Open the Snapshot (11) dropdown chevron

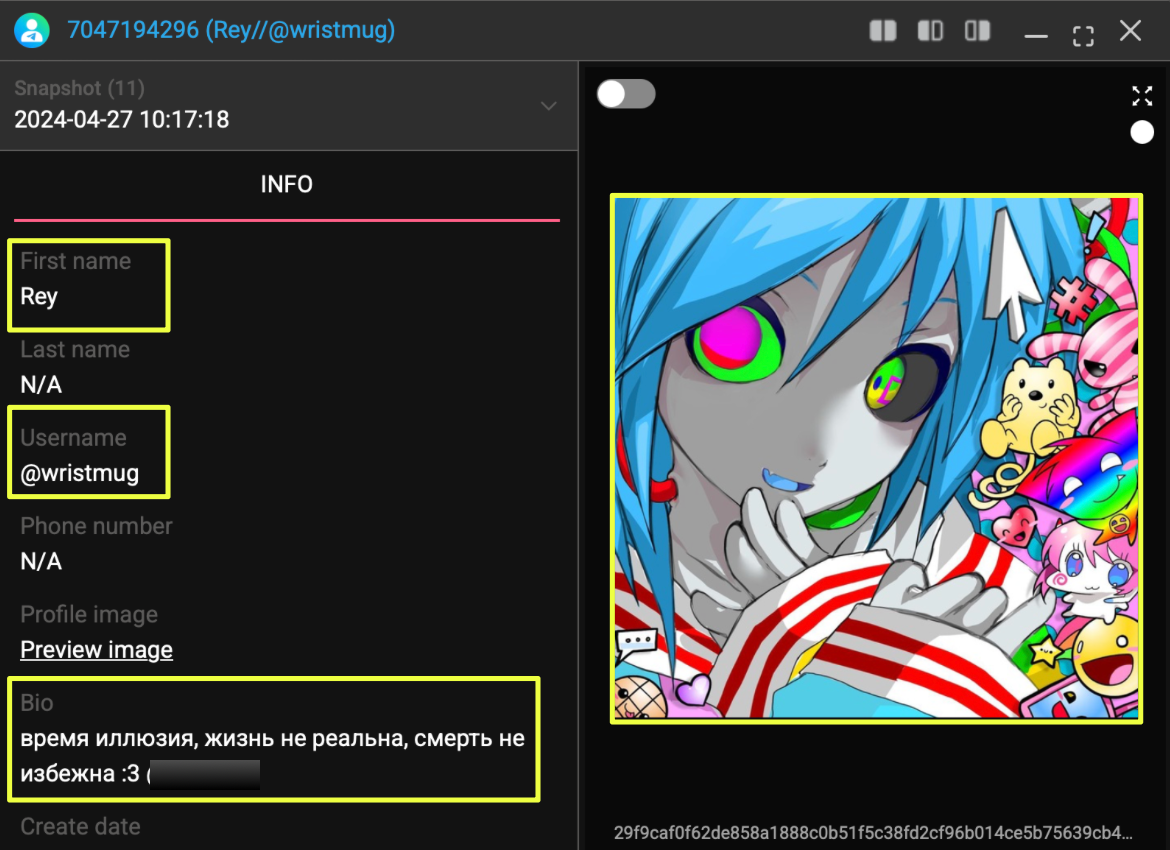[x=548, y=106]
